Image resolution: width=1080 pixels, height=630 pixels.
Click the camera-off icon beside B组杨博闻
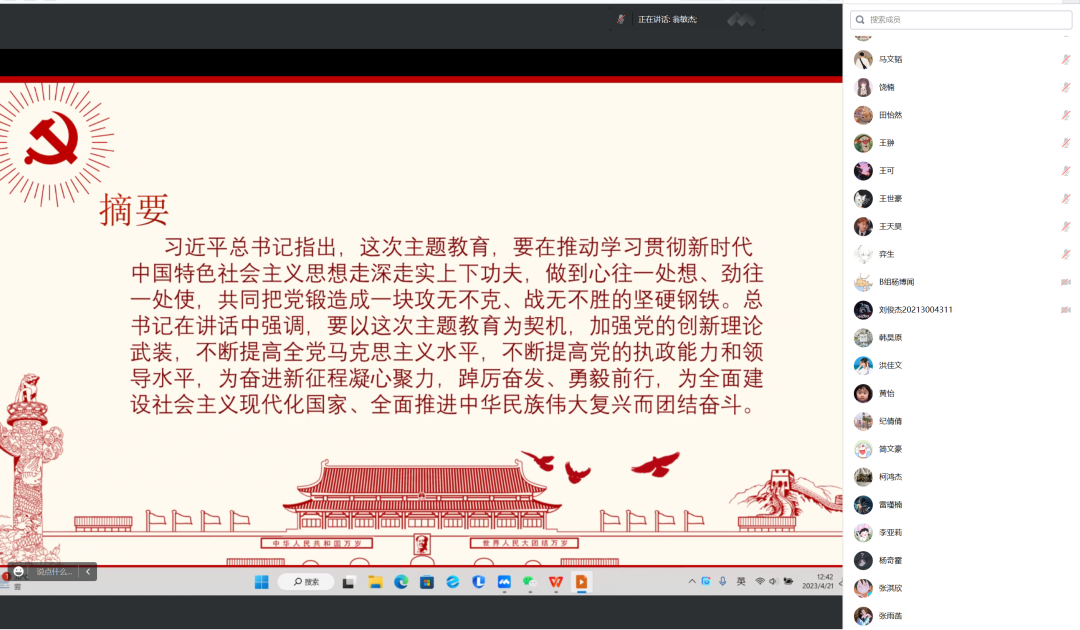tap(1066, 282)
